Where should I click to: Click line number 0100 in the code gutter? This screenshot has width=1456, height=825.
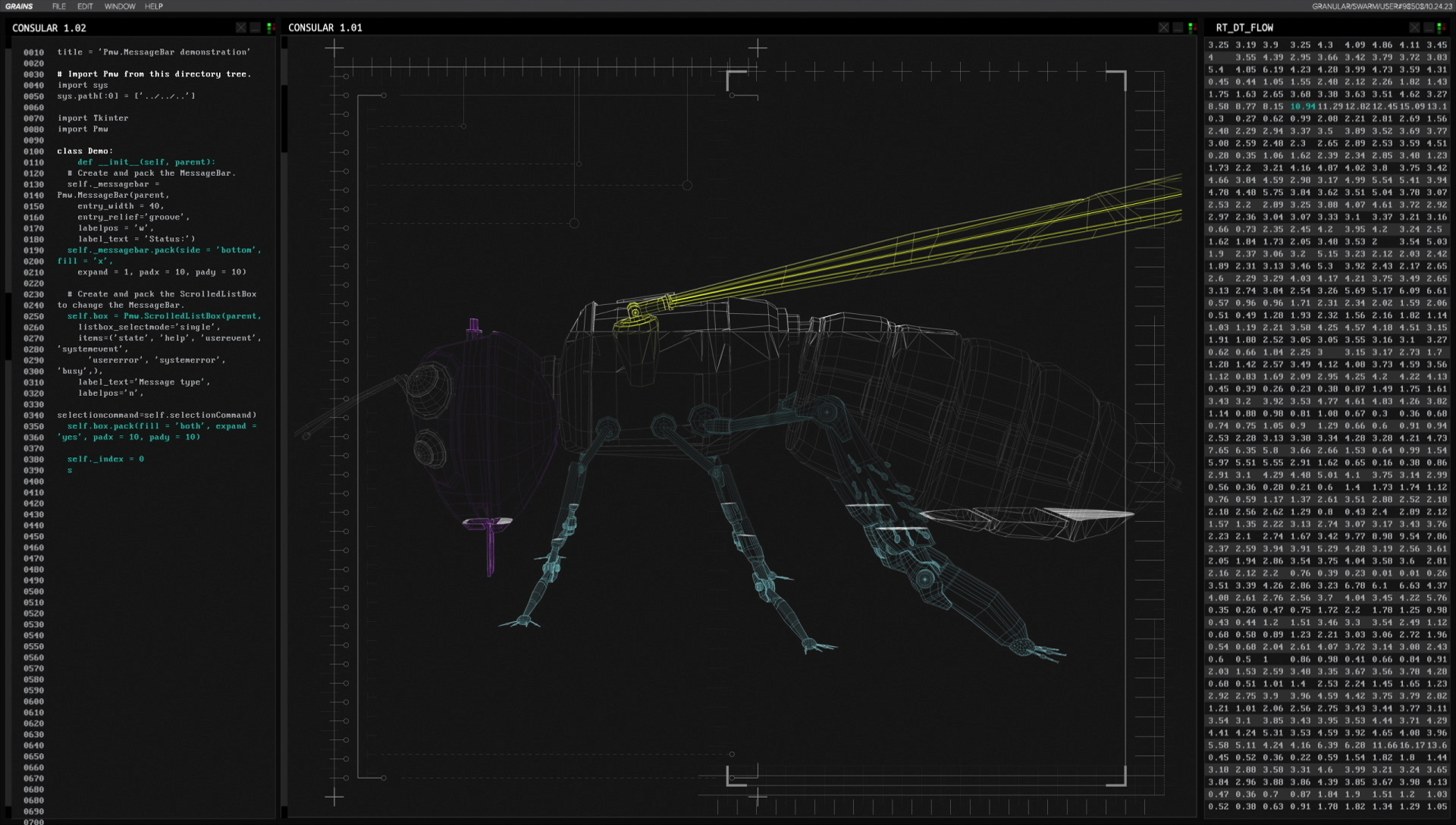[x=33, y=152]
